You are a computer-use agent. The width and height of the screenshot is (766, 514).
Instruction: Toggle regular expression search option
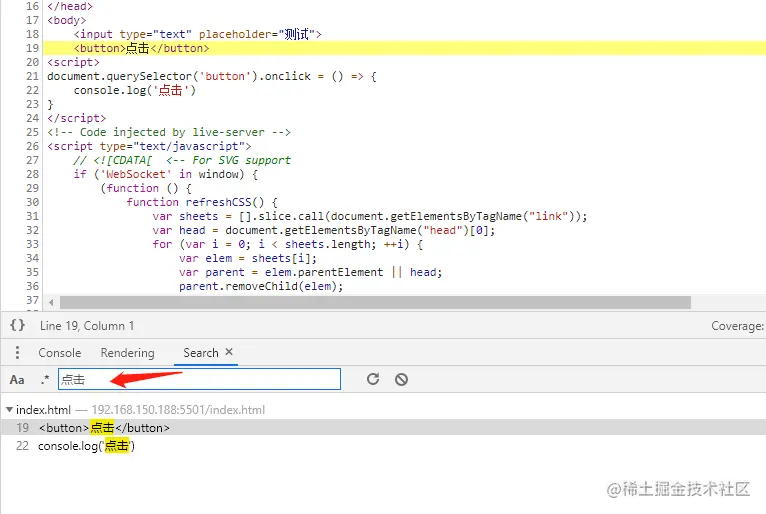45,380
